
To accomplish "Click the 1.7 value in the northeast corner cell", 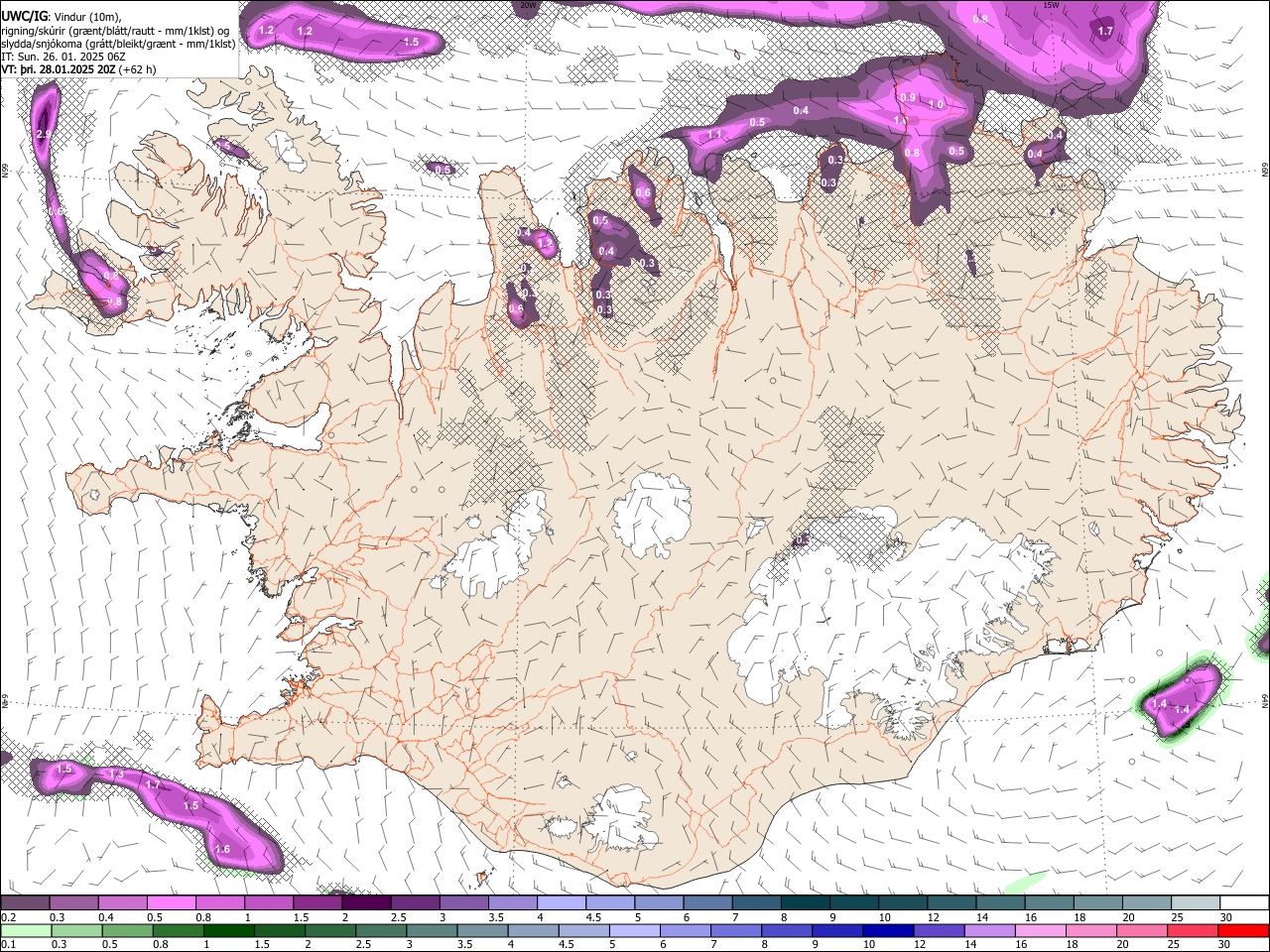I will coord(1105,32).
